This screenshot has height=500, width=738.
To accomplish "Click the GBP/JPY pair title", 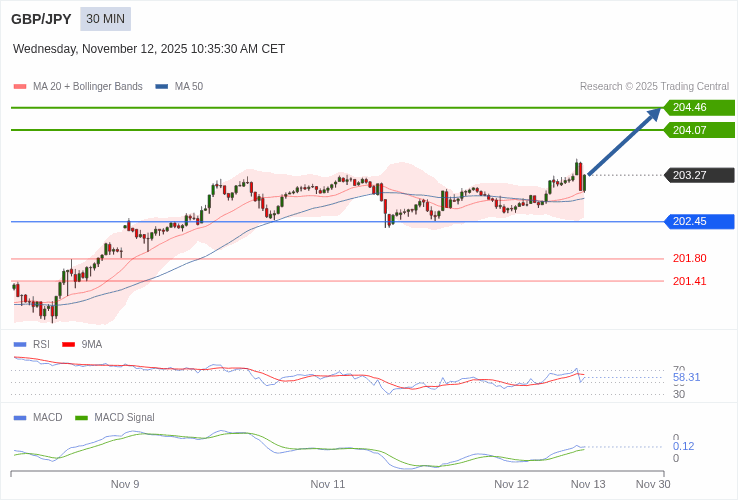I will click(41, 19).
